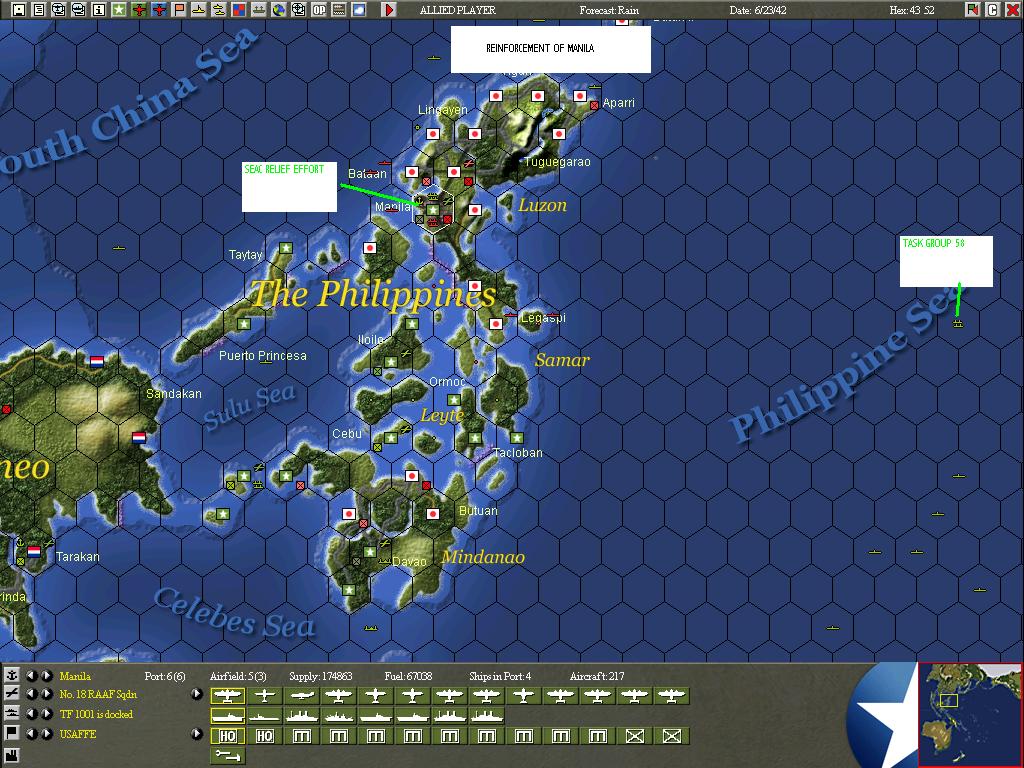This screenshot has height=768, width=1024.
Task: Click the Japanese flag at Aparri
Action: [x=579, y=96]
